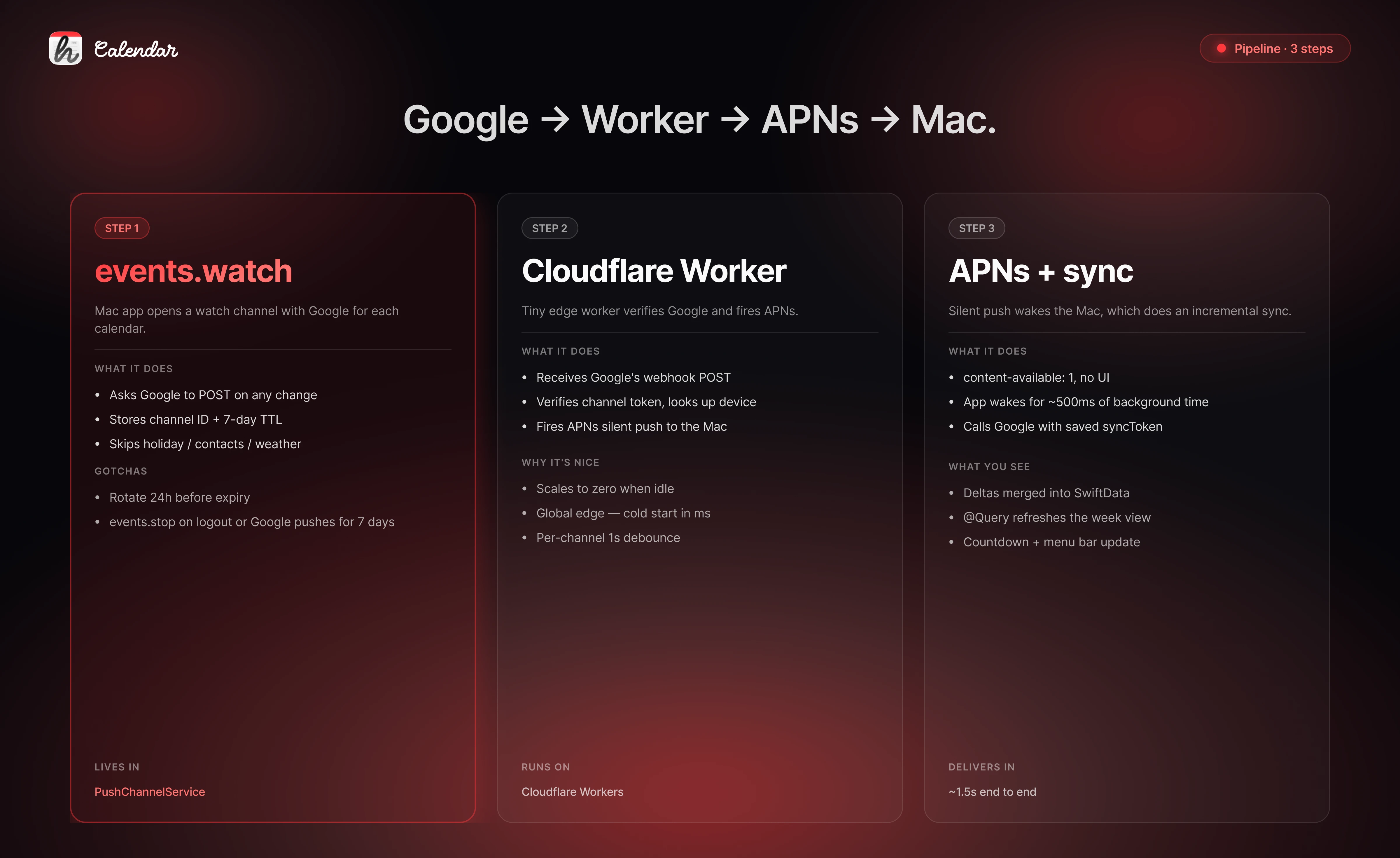
Task: Expand the WHAT IT DOES section on Step 1
Action: 134,369
